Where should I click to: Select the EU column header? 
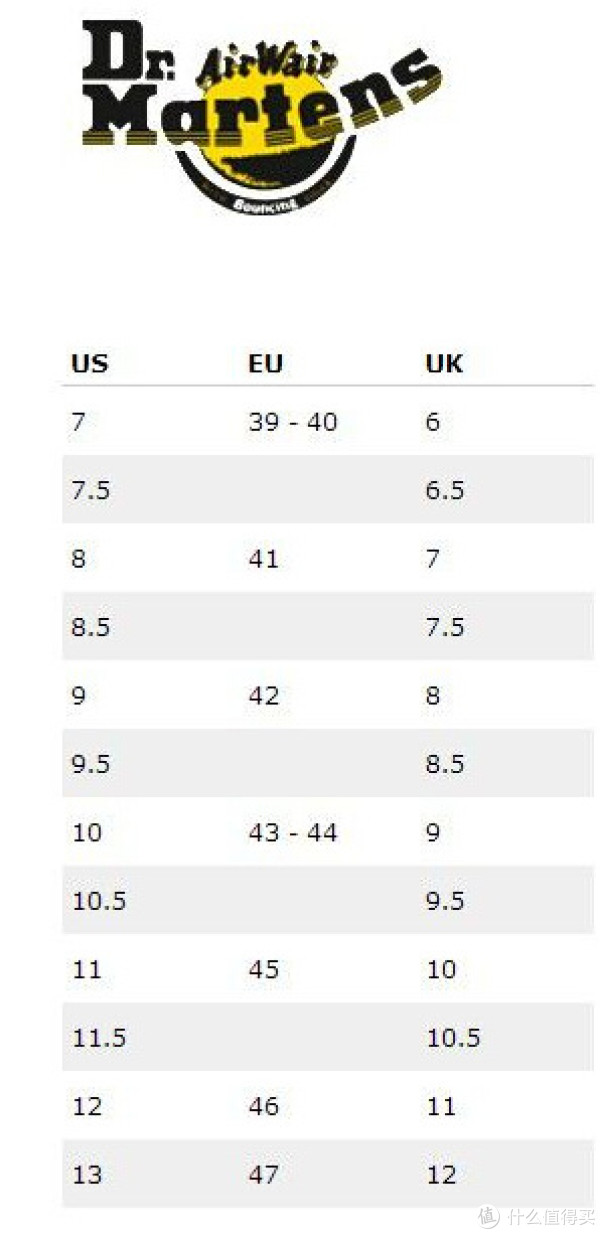click(x=265, y=364)
